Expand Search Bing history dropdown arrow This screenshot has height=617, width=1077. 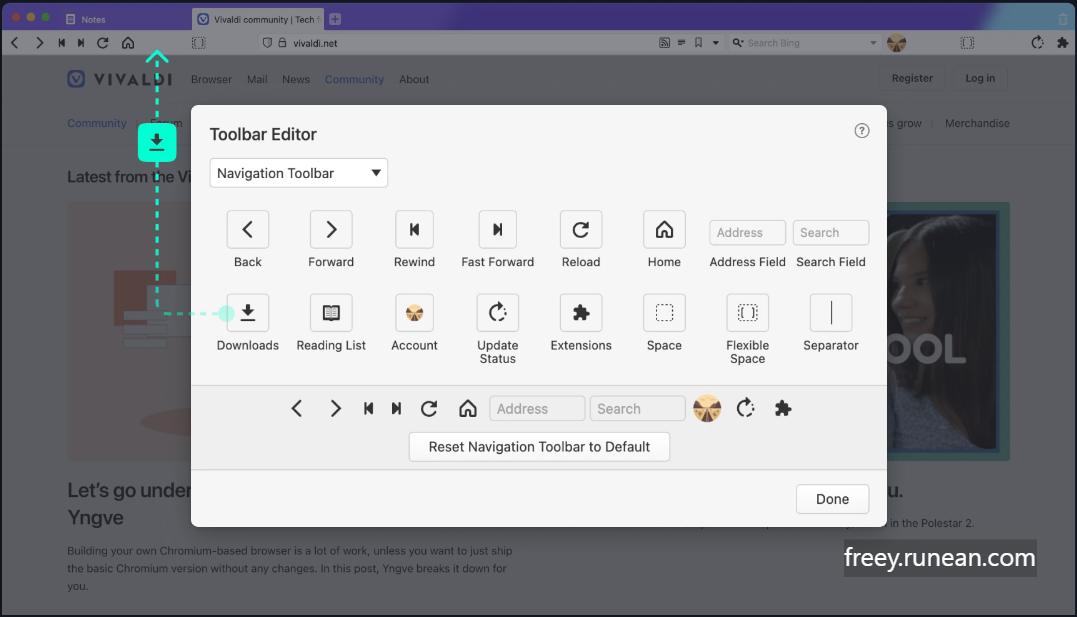point(873,43)
